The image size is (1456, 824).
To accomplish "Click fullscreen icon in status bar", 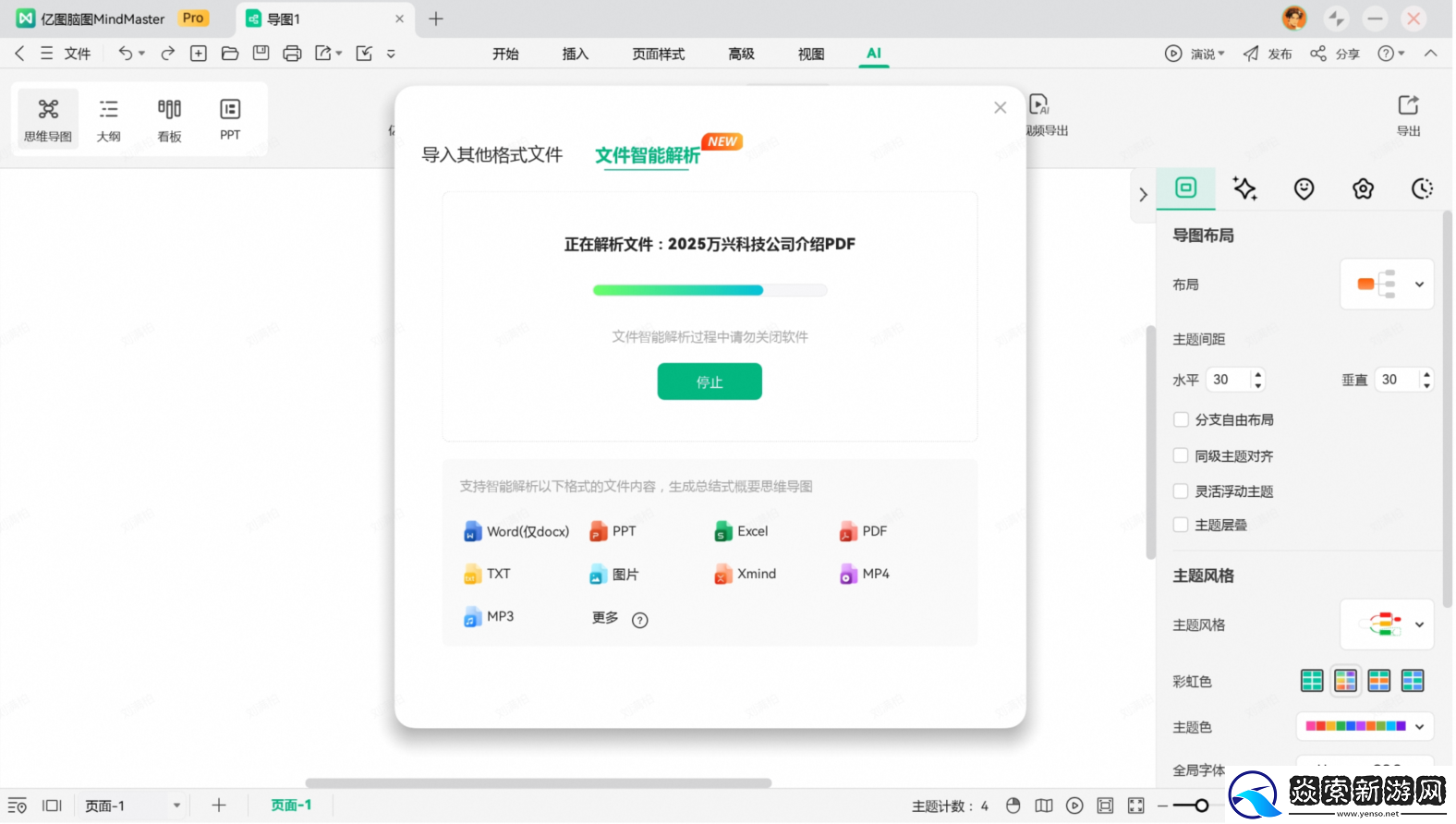I will 1135,806.
